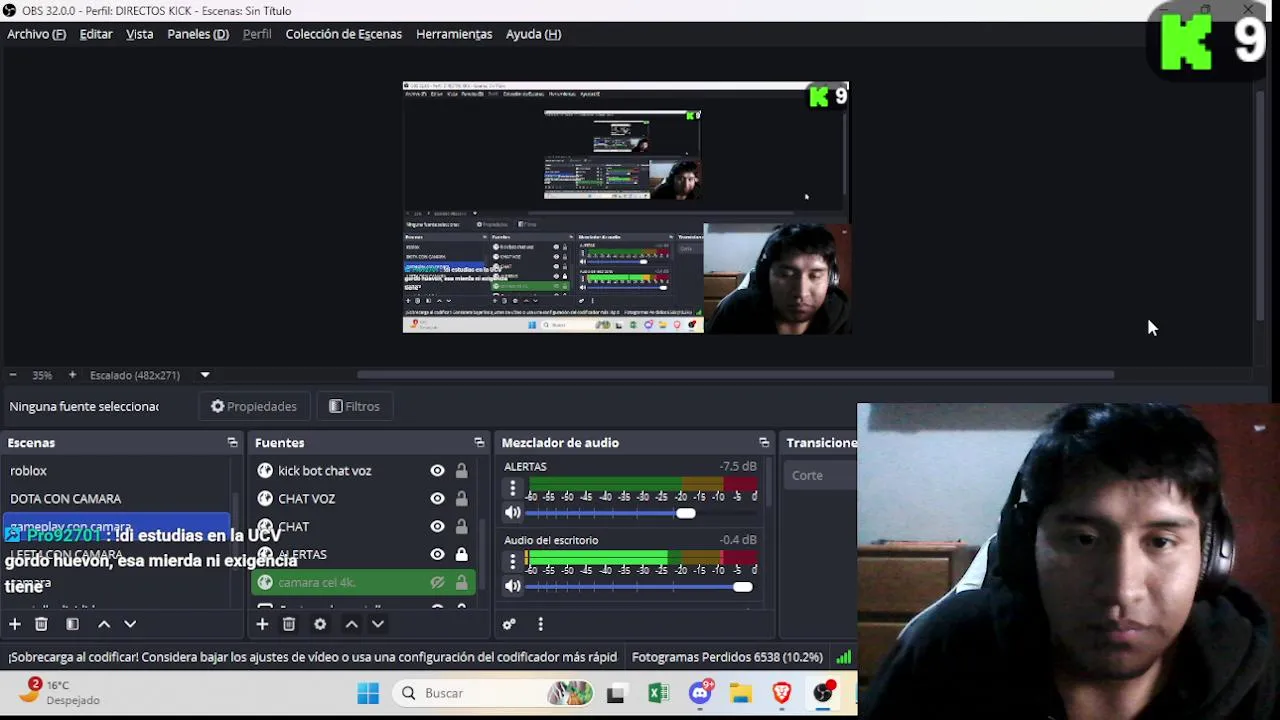
Task: Hide the ALERTAS source
Action: tap(437, 554)
